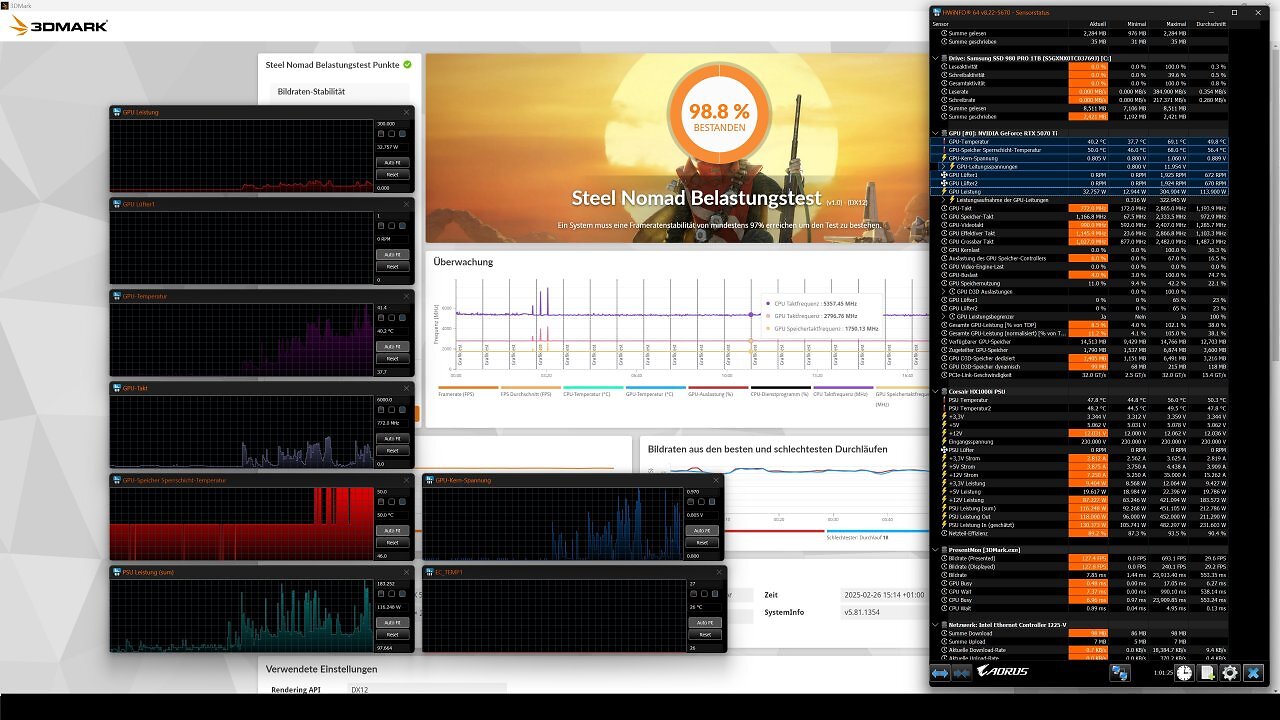1280x720 pixels.
Task: Toggle left checkbox in EC_TEMP1 graph
Action: [693, 593]
